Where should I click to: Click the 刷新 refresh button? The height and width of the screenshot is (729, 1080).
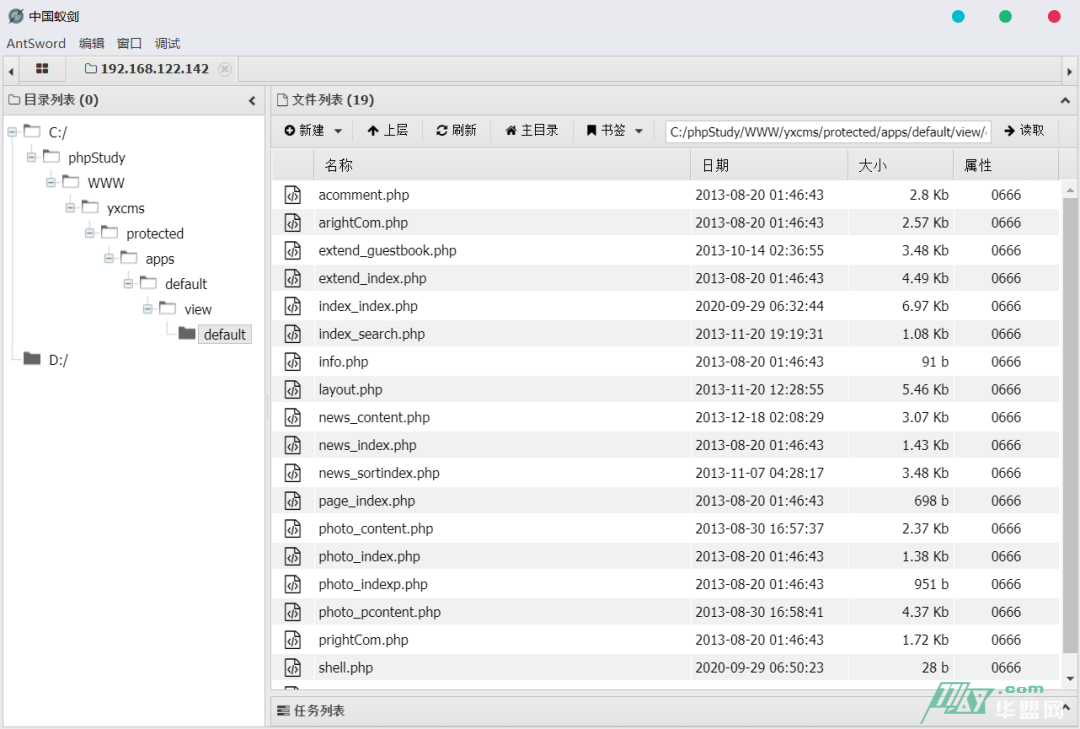pos(456,131)
